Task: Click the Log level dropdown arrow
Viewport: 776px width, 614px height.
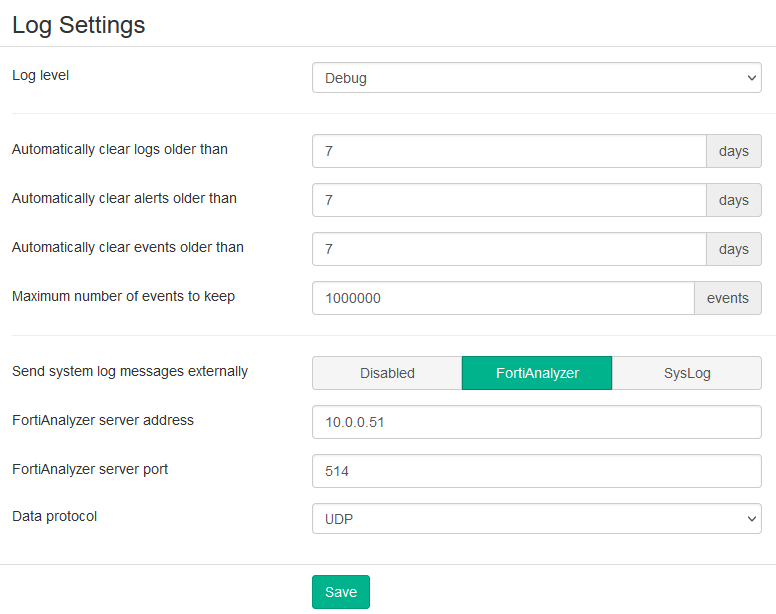Action: click(751, 78)
